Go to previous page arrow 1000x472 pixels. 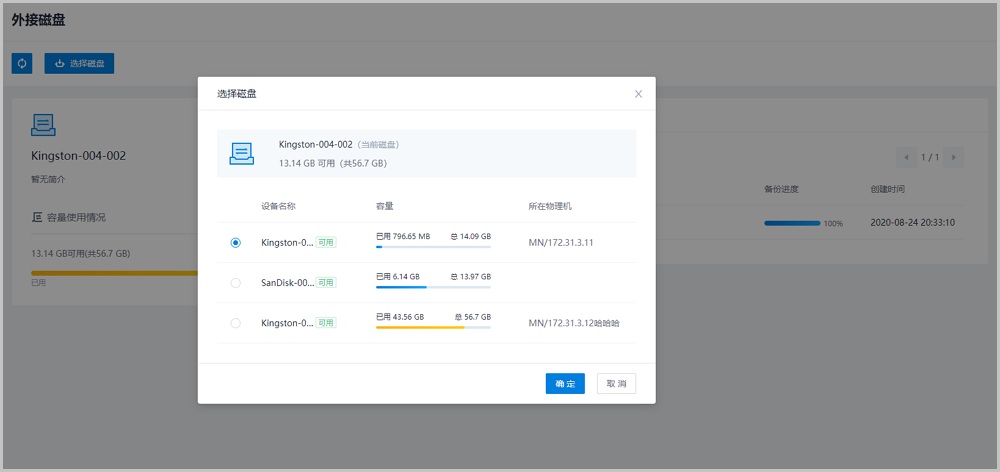[907, 157]
